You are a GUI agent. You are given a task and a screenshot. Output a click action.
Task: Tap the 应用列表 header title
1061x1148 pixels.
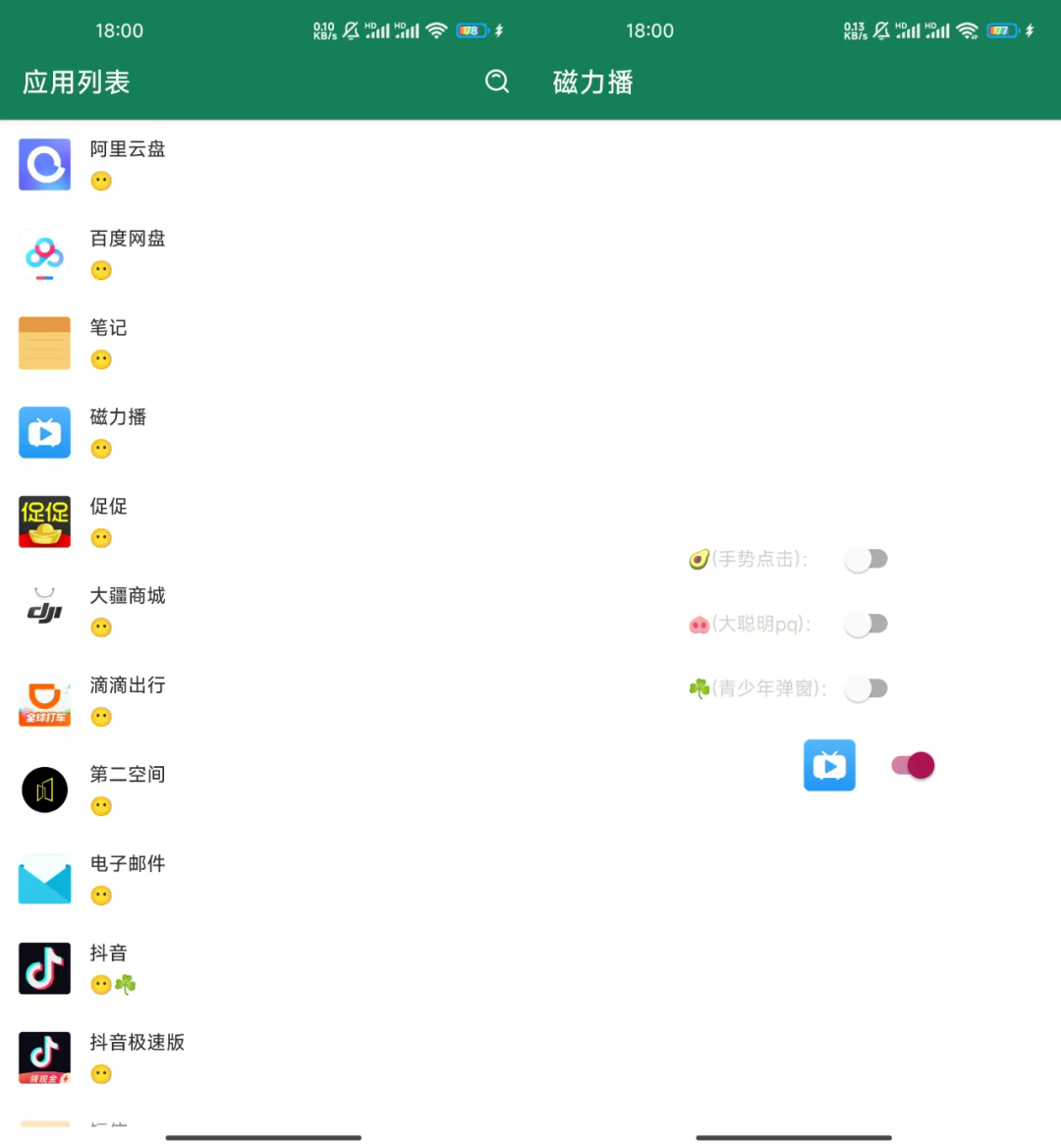(77, 82)
